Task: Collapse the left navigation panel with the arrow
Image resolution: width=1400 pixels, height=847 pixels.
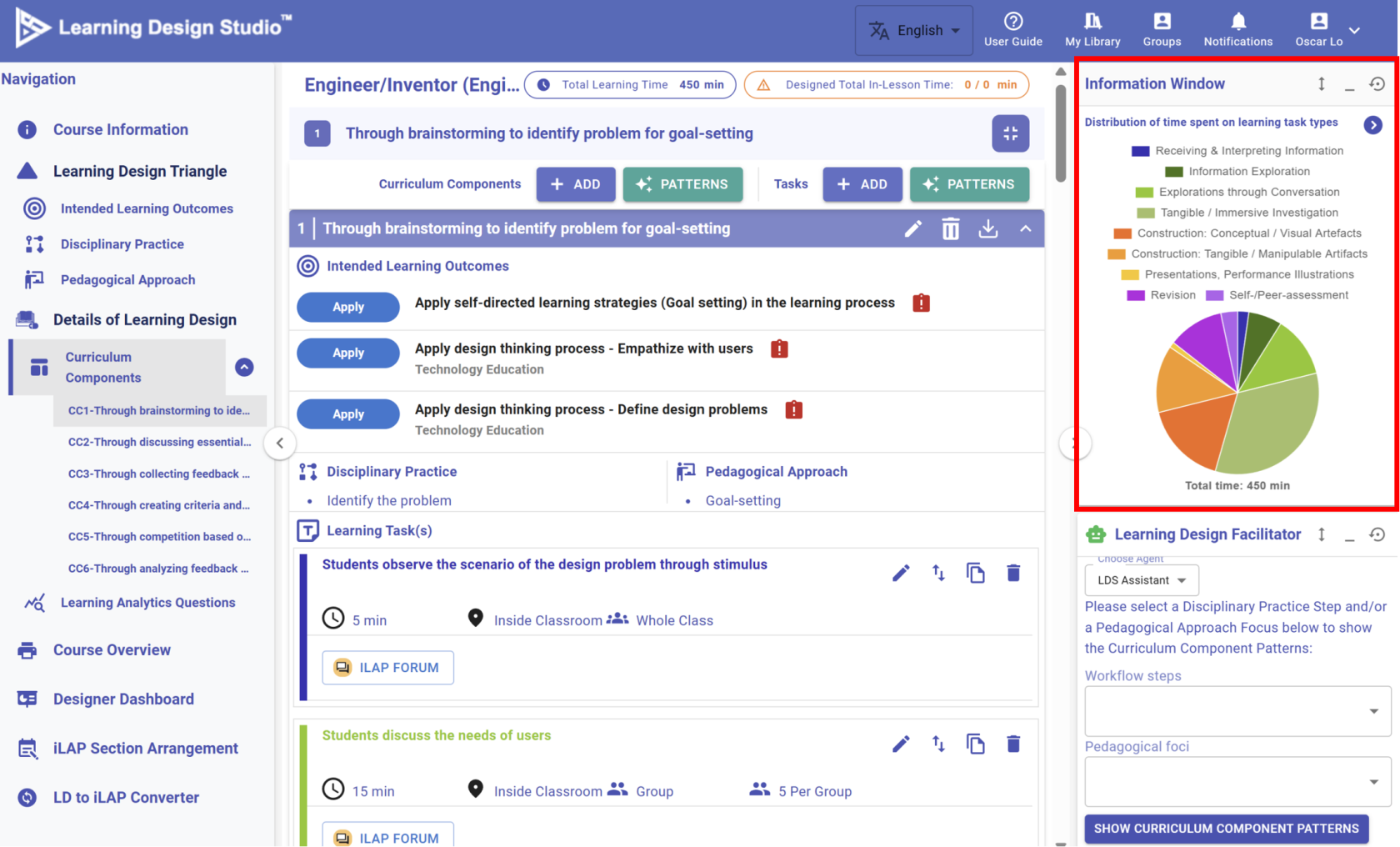Action: [x=280, y=443]
